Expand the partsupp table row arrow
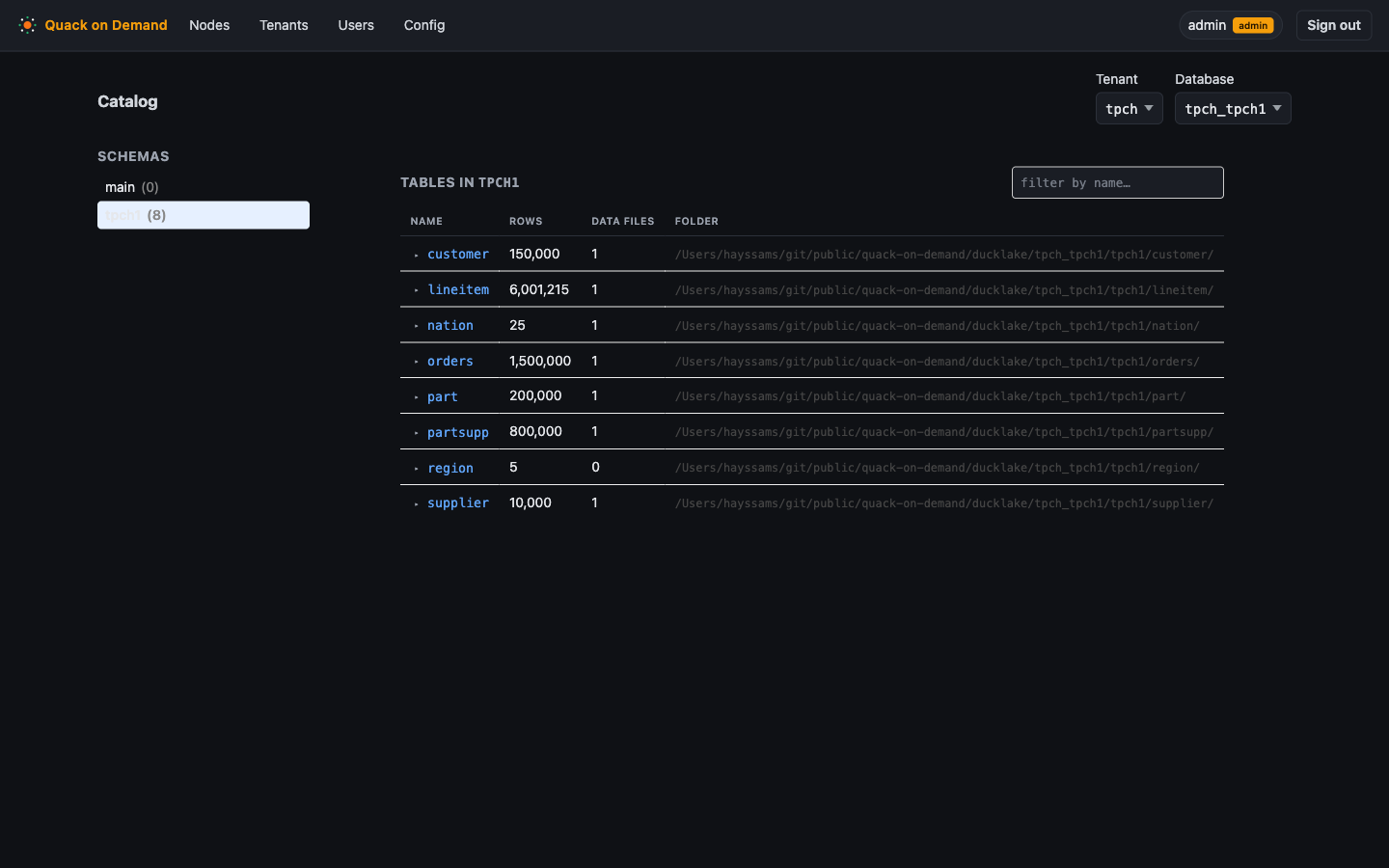Image resolution: width=1389 pixels, height=868 pixels. [417, 433]
